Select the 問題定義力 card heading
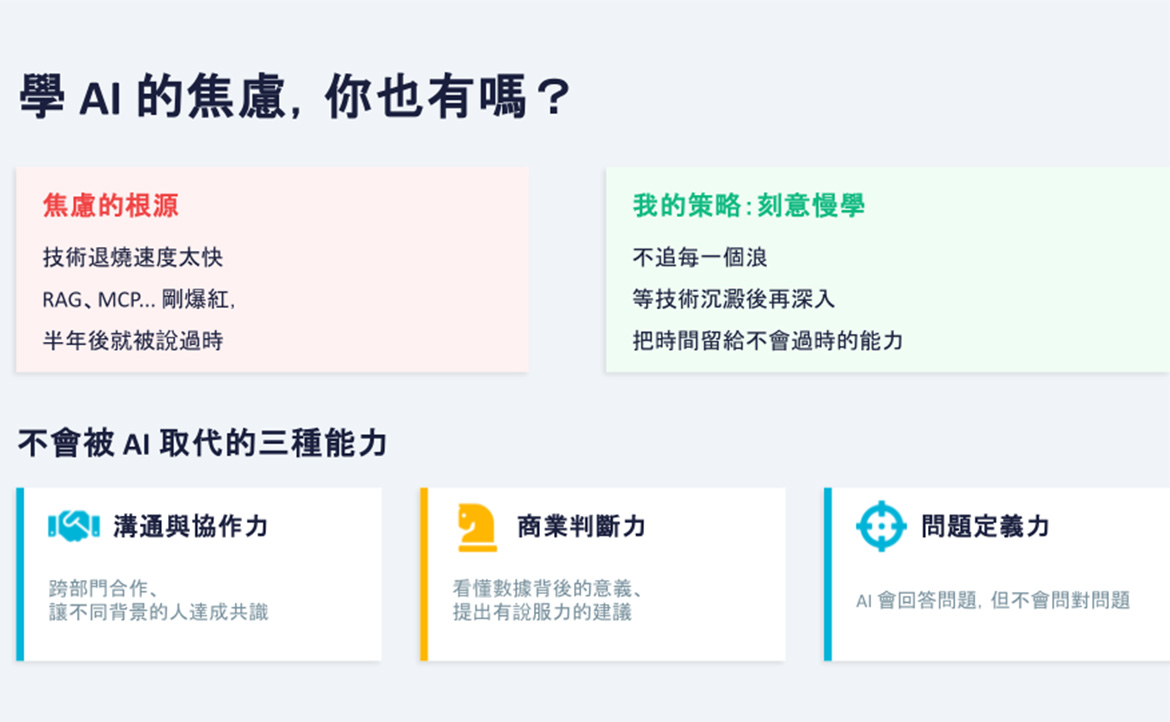The height and width of the screenshot is (722, 1170). (x=985, y=527)
